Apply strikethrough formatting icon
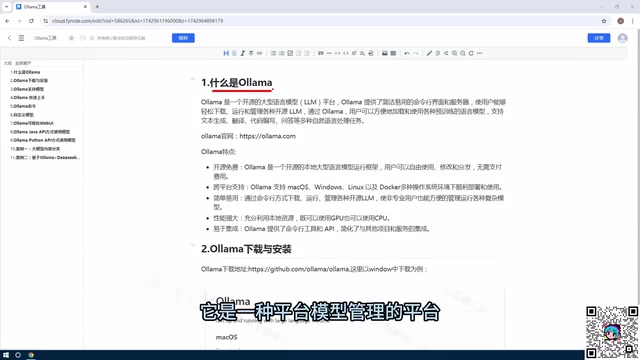Image resolution: width=640 pixels, height=360 pixels. [251, 53]
